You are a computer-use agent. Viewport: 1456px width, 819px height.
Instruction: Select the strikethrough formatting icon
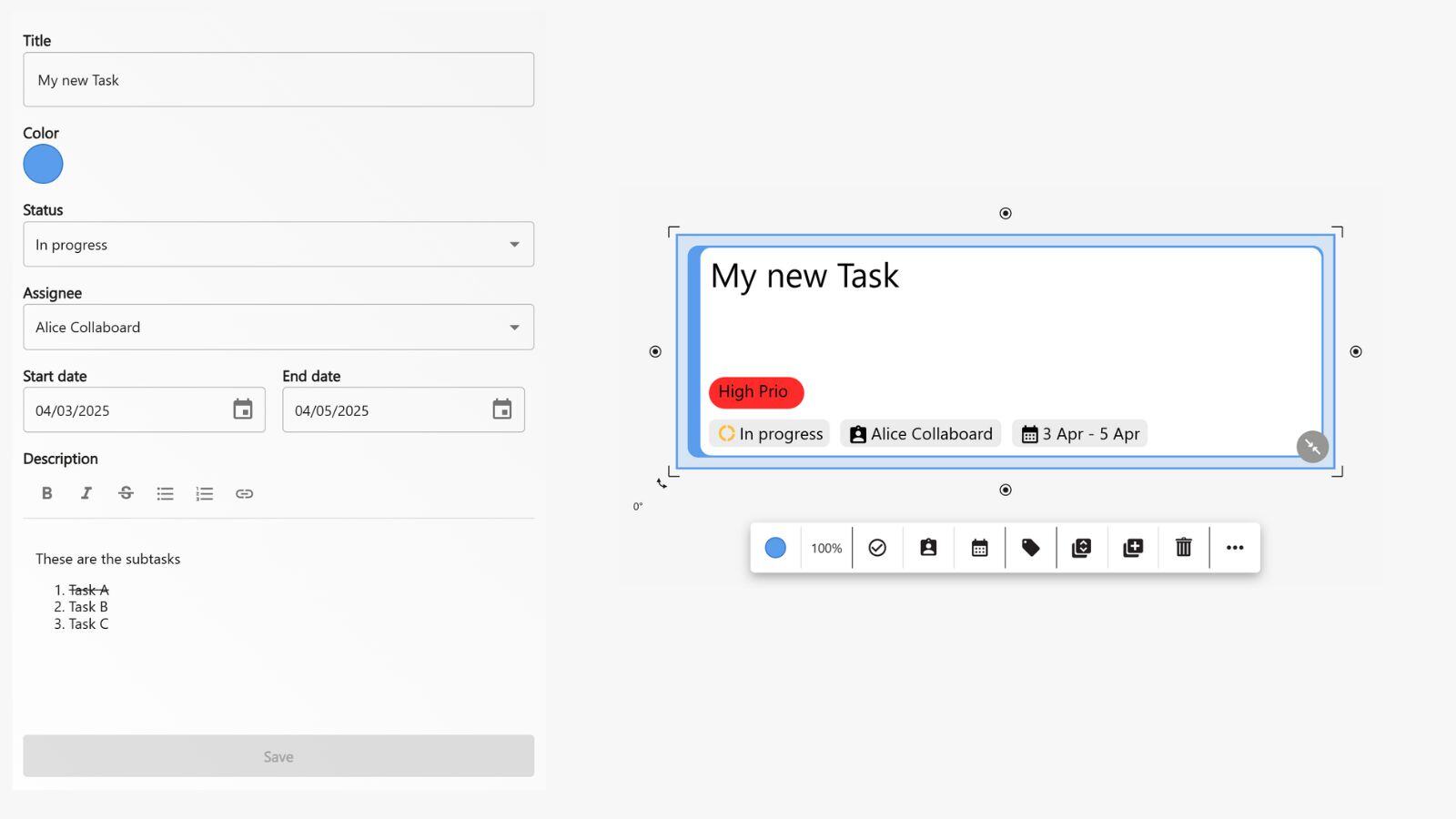[x=126, y=492]
